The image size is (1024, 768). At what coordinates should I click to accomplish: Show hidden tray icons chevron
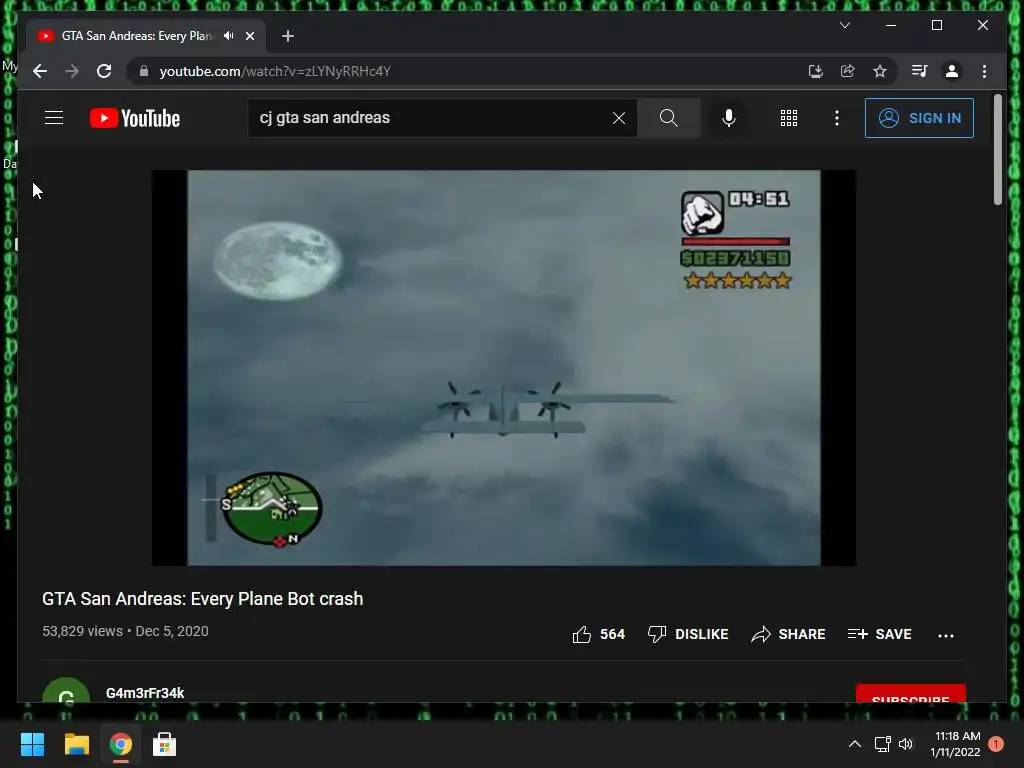[x=855, y=744]
